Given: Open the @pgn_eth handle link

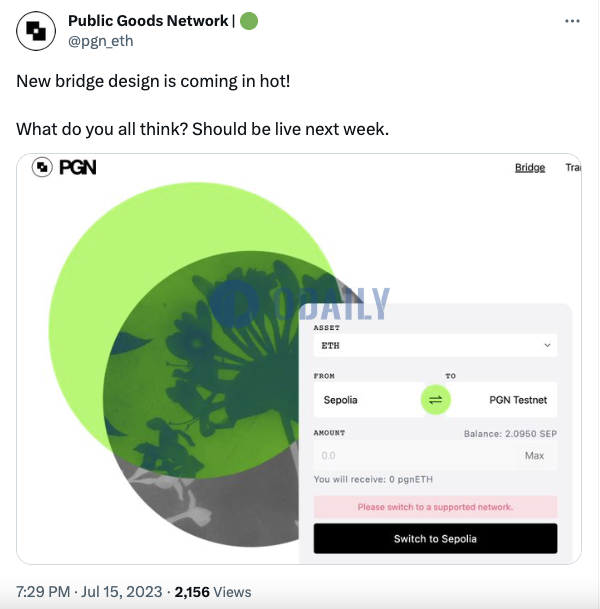Looking at the screenshot, I should (101, 41).
